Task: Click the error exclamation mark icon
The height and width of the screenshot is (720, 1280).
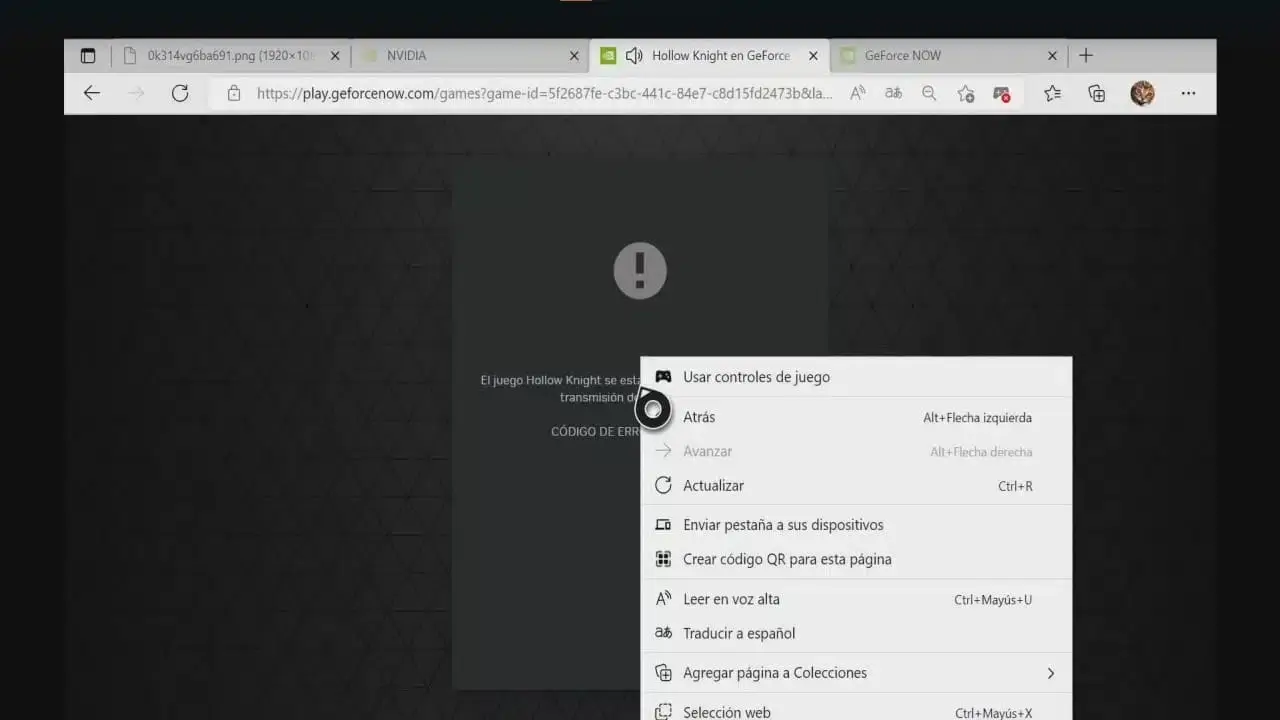Action: (640, 270)
